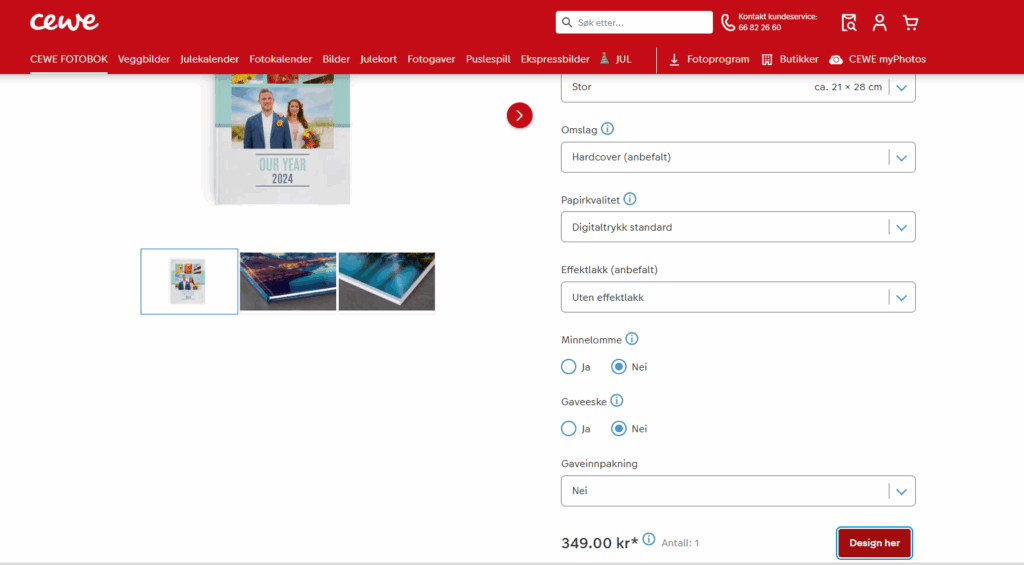Show info about Papirkvalitet option
The height and width of the screenshot is (565, 1024).
pyautogui.click(x=630, y=199)
